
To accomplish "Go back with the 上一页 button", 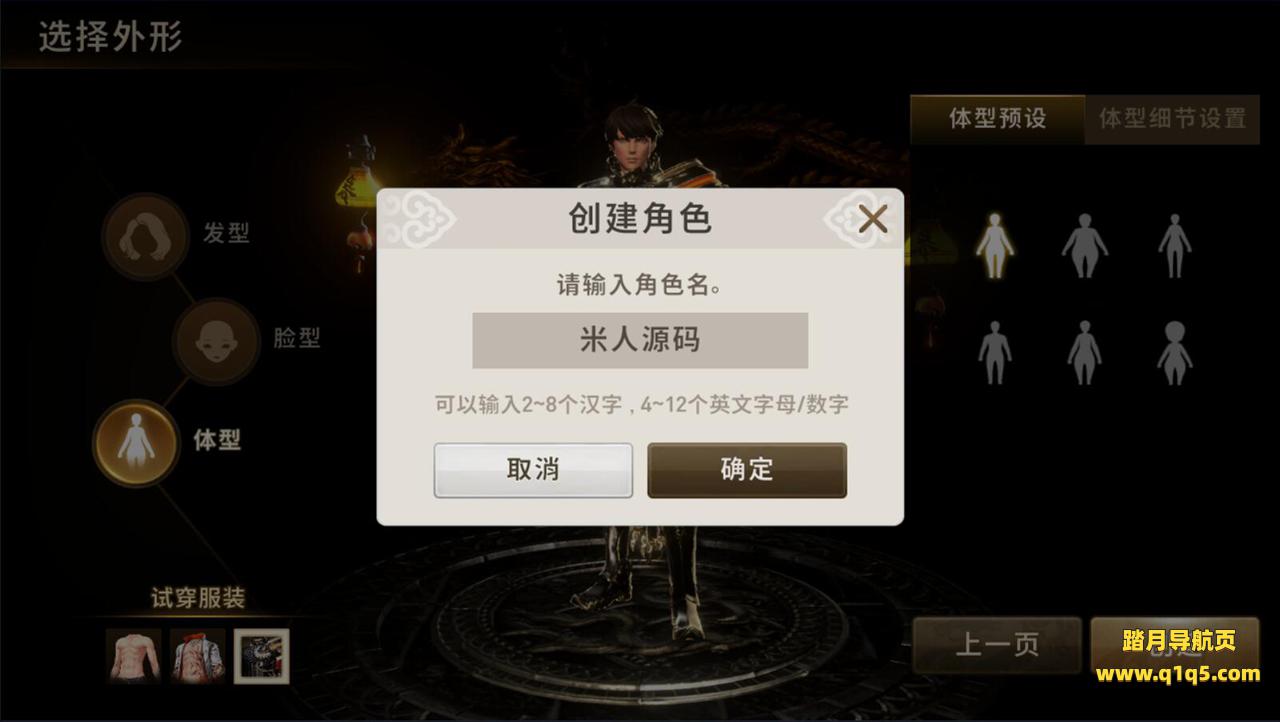I will coord(997,645).
